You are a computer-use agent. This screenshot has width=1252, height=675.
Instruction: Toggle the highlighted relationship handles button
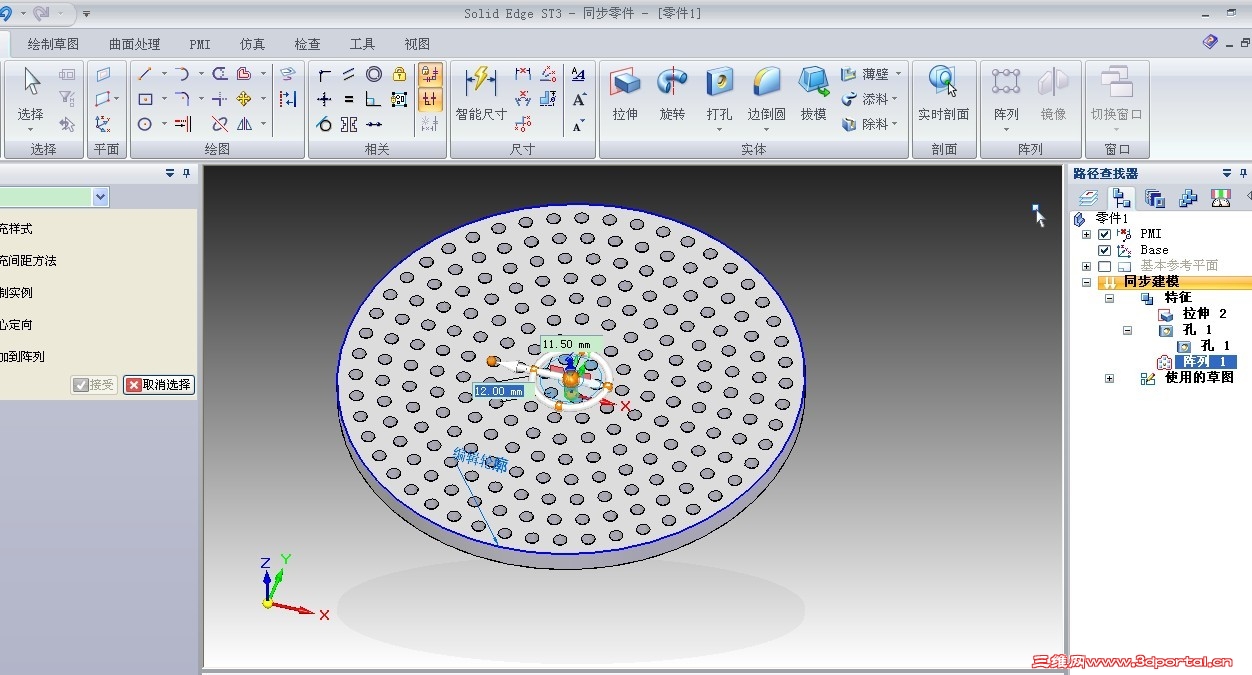point(430,99)
